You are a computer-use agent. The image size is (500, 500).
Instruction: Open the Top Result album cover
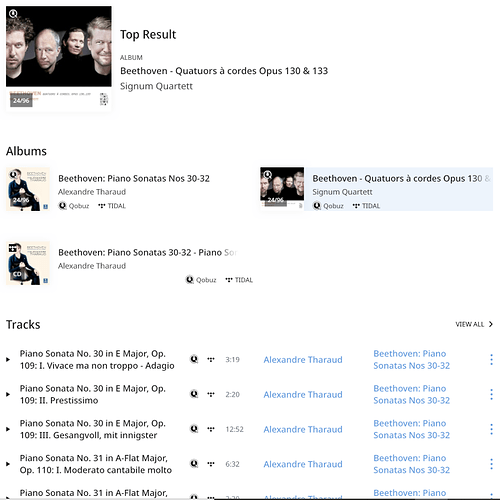click(59, 58)
